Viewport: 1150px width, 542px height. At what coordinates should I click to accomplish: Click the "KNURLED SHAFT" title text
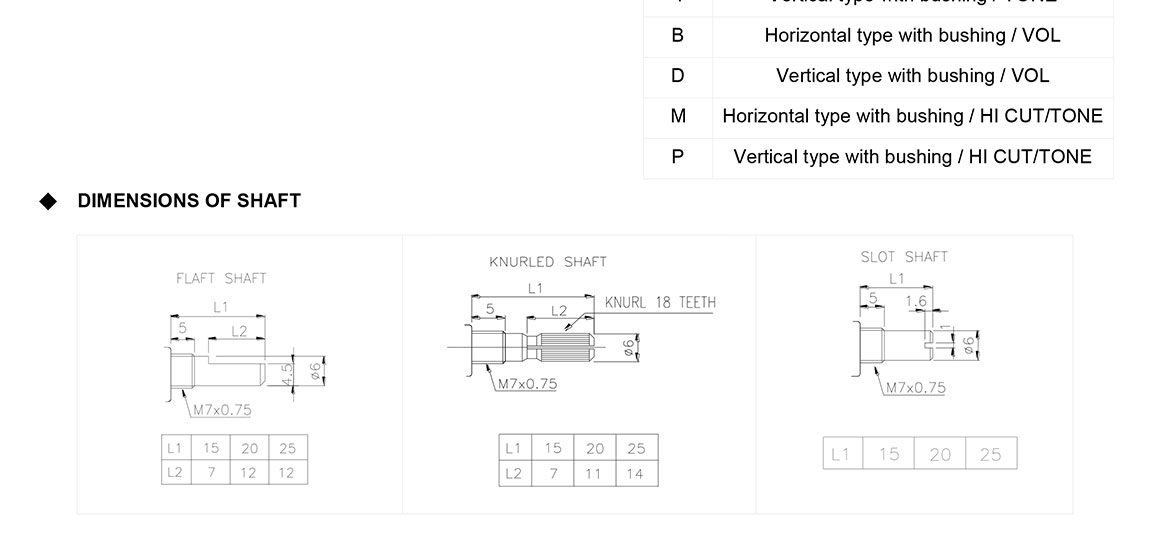547,262
